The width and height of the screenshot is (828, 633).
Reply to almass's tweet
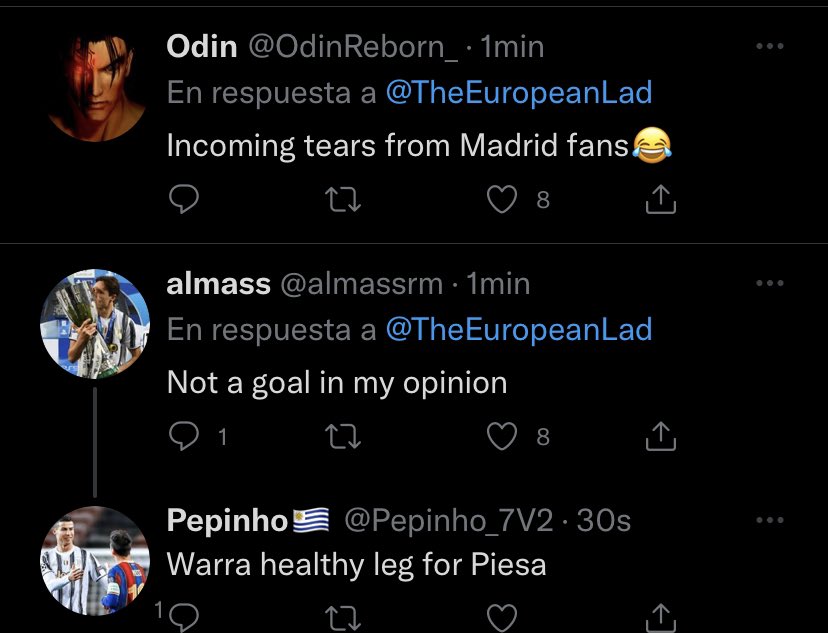[184, 437]
